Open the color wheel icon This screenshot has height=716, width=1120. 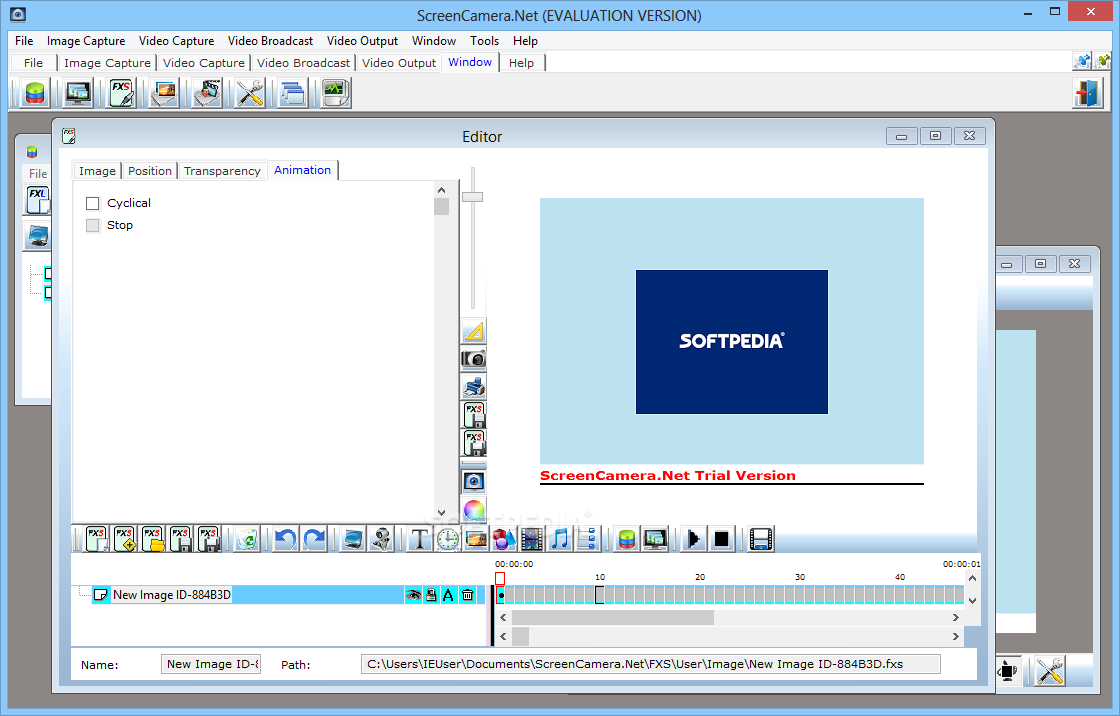click(474, 509)
